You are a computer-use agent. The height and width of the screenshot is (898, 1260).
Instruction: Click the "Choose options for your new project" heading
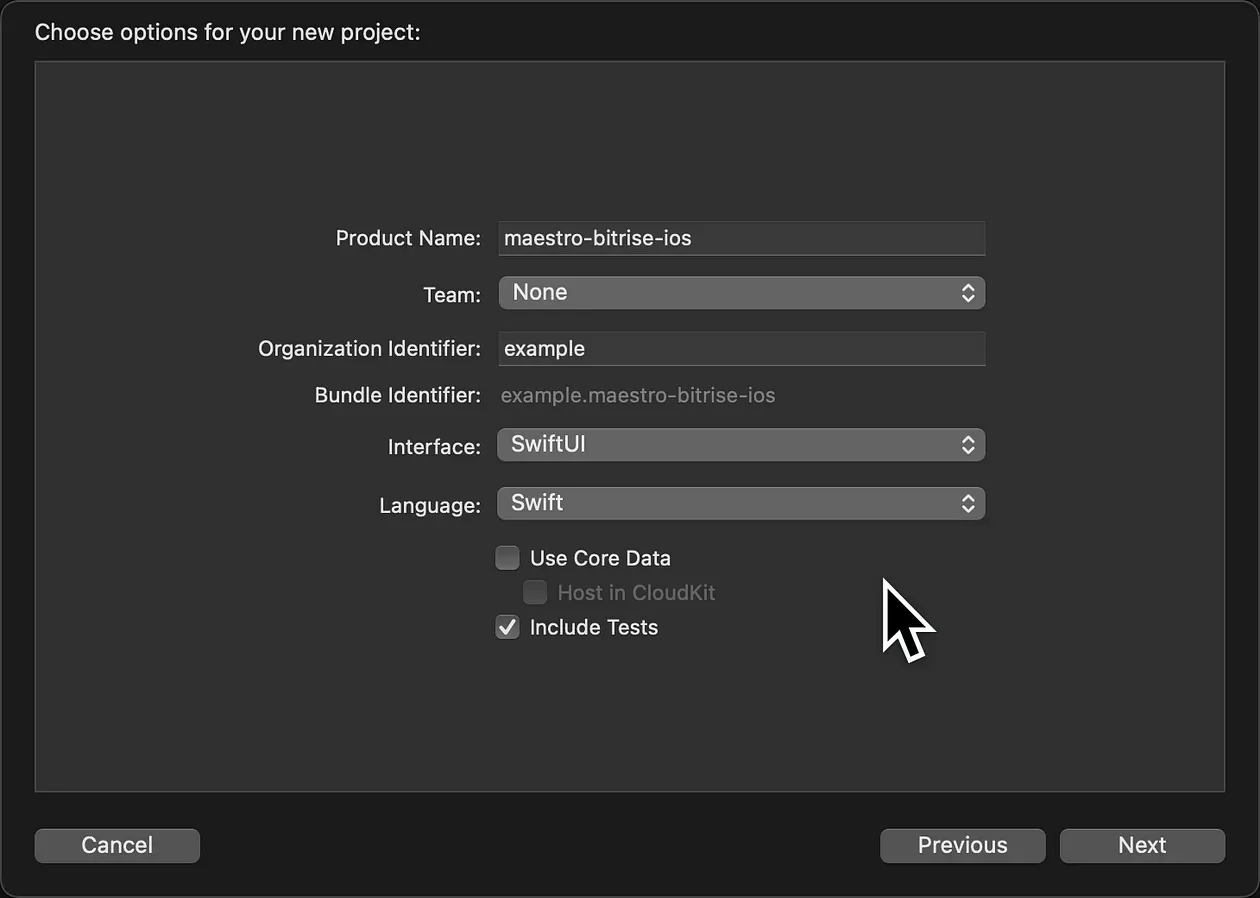tap(228, 32)
